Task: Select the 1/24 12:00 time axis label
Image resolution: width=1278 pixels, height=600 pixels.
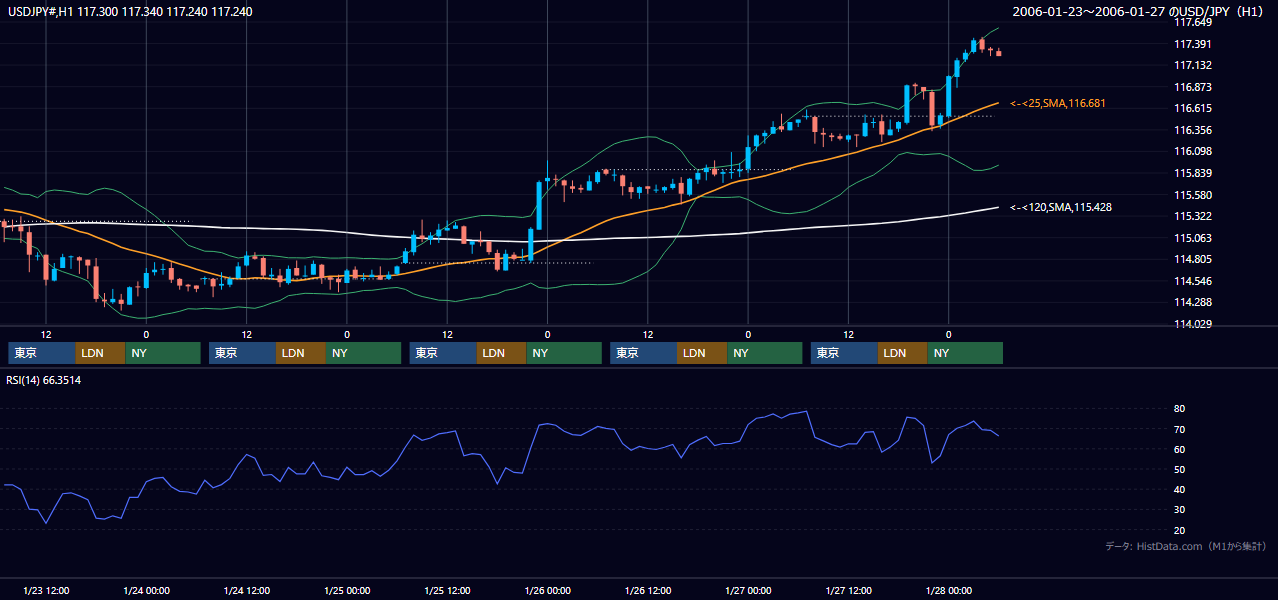Action: tap(246, 590)
